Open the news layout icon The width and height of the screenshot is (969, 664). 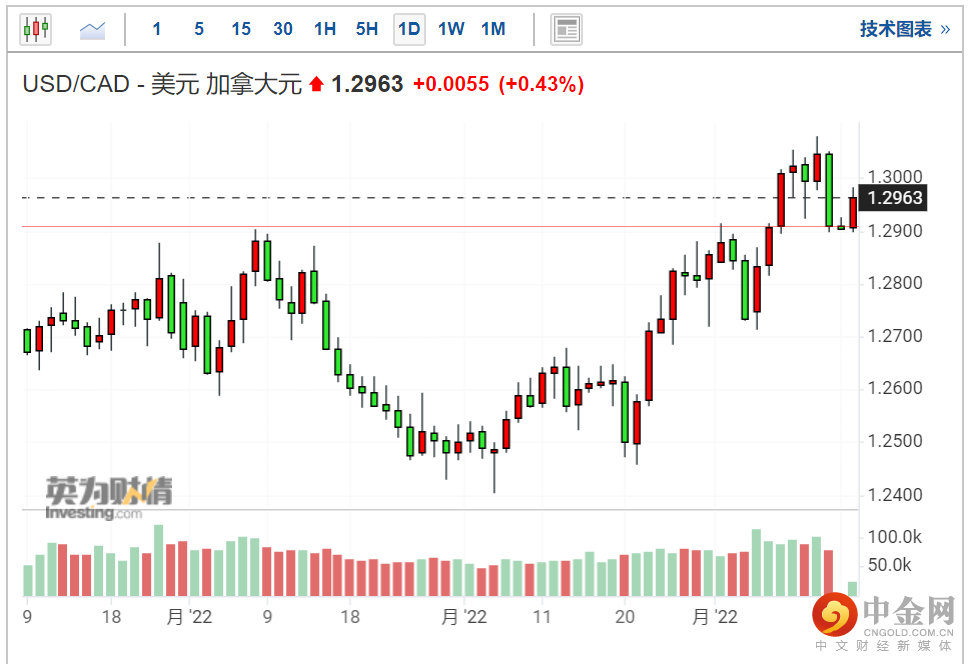click(567, 29)
